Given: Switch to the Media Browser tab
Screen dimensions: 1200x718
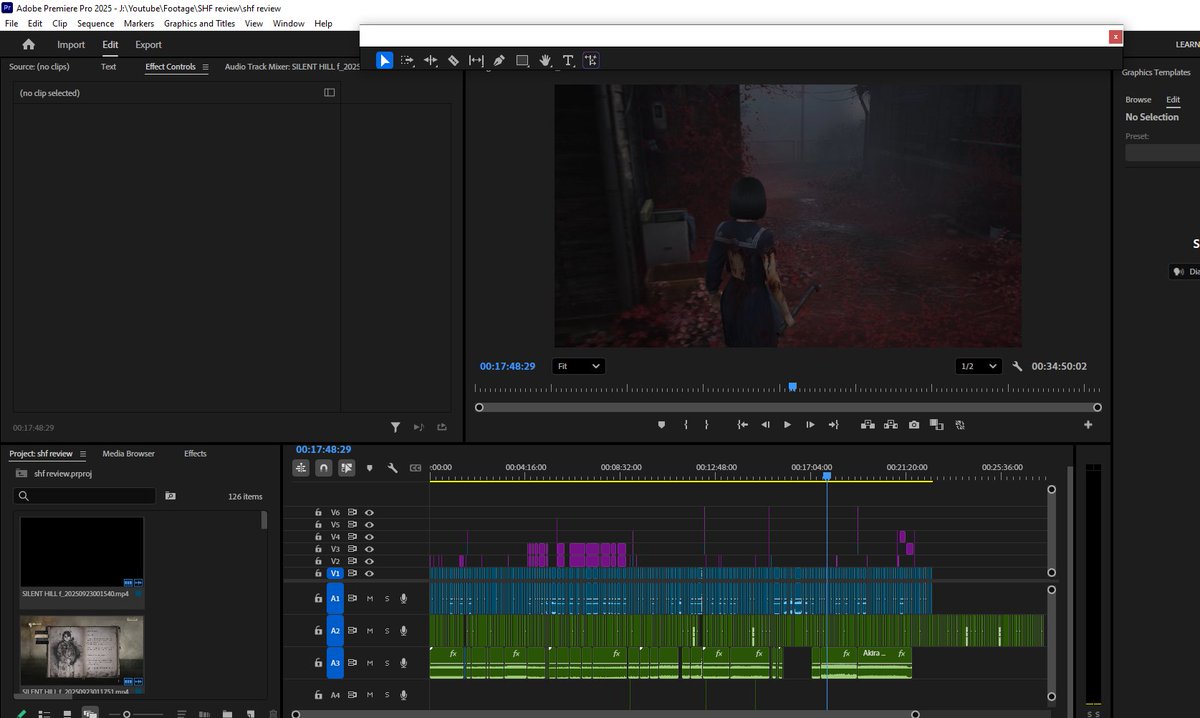Looking at the screenshot, I should (128, 454).
